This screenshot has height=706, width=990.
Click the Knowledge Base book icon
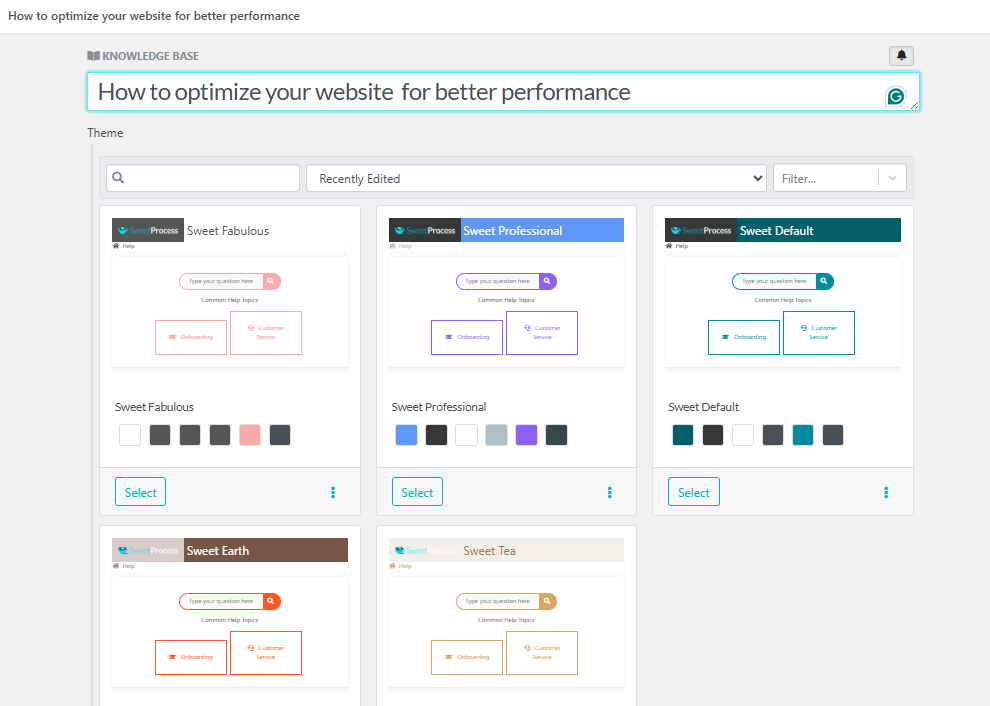click(93, 56)
